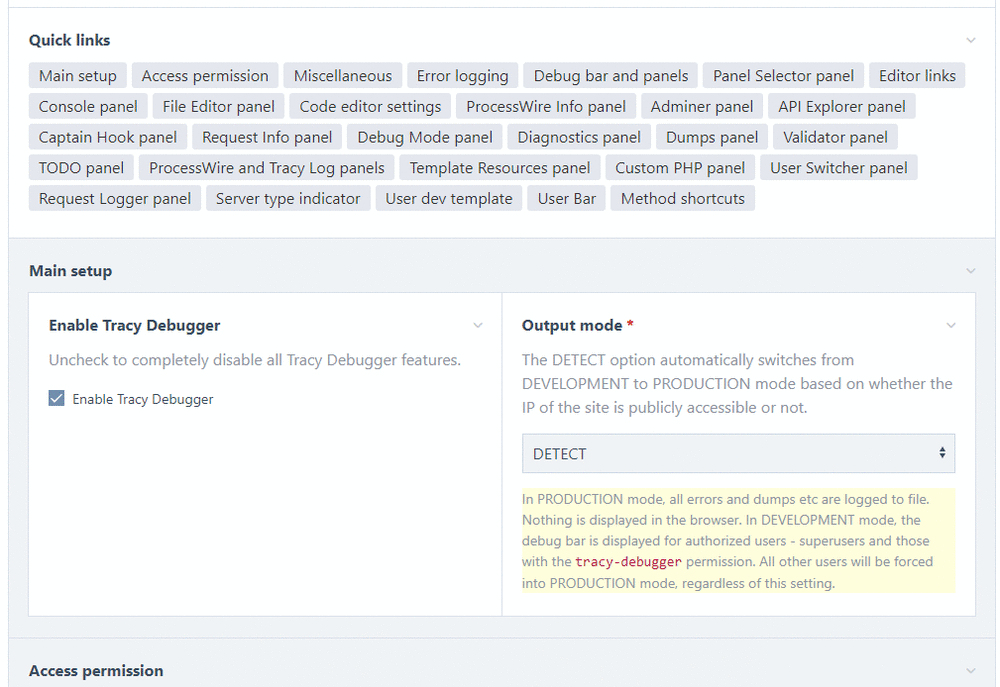The height and width of the screenshot is (687, 1000).
Task: Click the User Switcher panel link
Action: tap(839, 167)
